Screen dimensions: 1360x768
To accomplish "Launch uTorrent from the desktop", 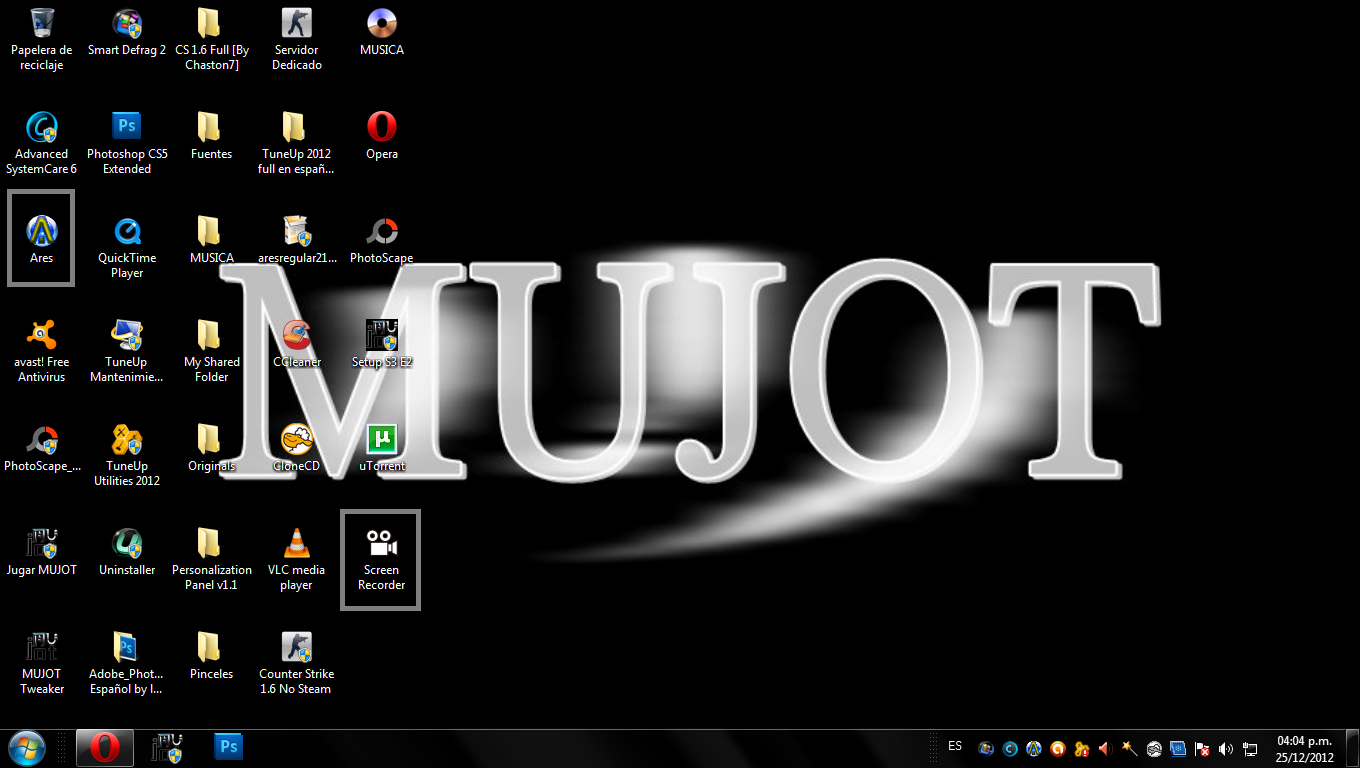I will point(381,440).
